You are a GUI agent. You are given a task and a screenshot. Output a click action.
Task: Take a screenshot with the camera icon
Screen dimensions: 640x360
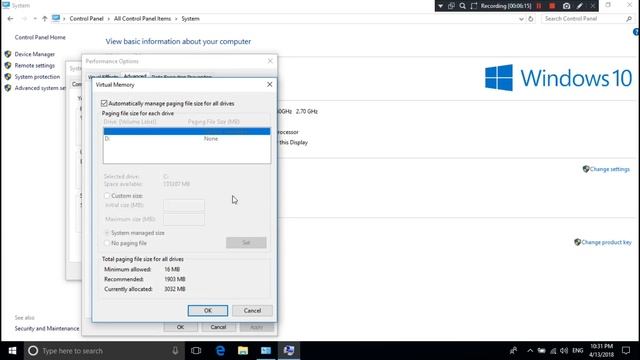coord(567,6)
